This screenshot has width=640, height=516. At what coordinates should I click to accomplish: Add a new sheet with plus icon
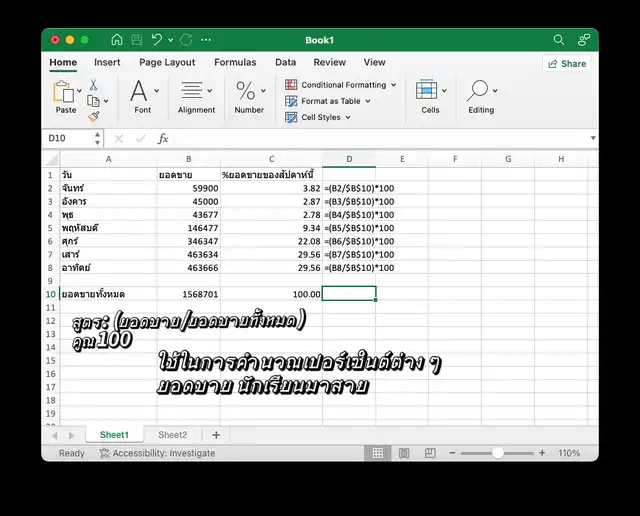coord(216,435)
